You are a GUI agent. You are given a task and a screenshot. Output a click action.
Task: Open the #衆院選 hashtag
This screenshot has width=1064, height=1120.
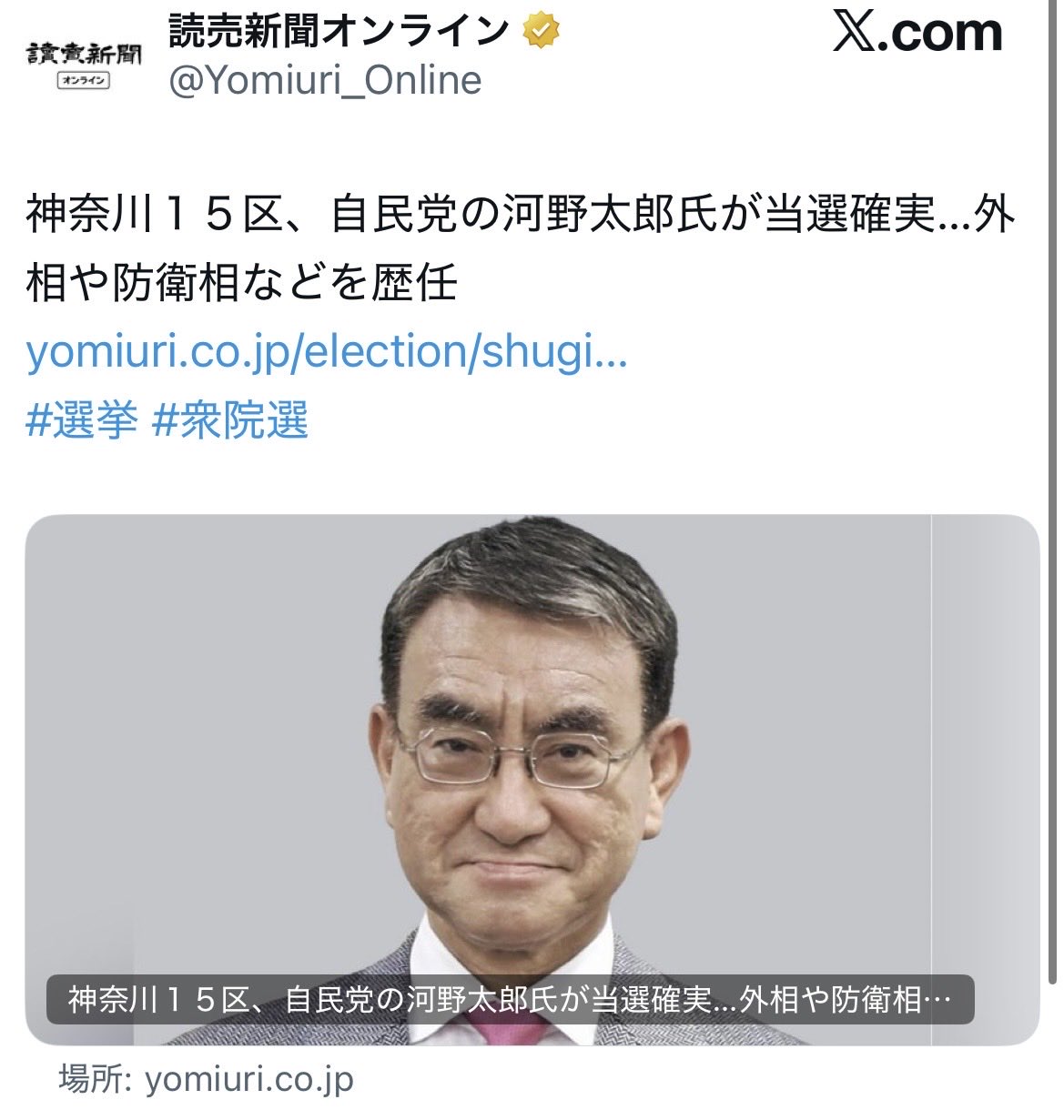coord(230,421)
